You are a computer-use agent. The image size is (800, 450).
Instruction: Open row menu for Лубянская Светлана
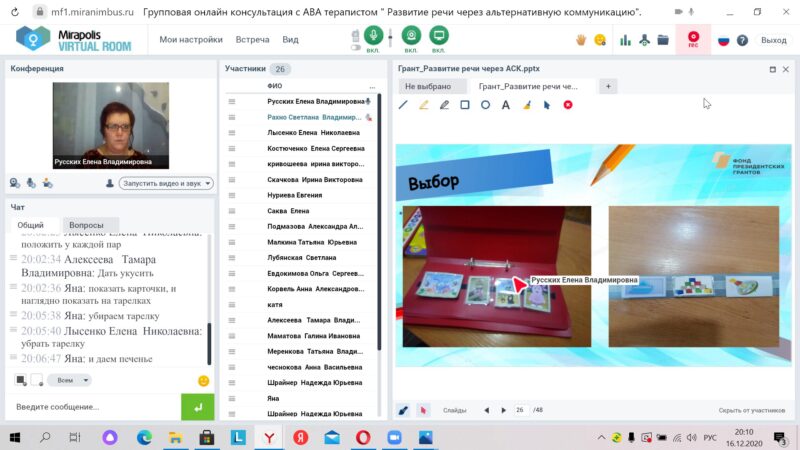232,258
